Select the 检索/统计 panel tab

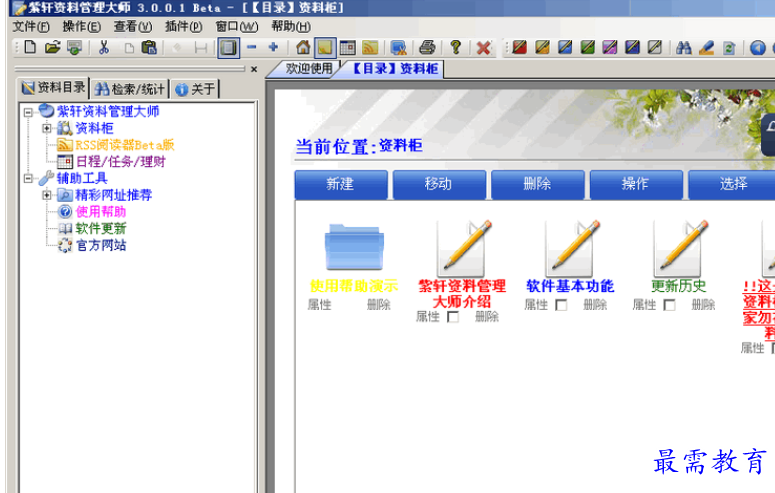[x=130, y=89]
